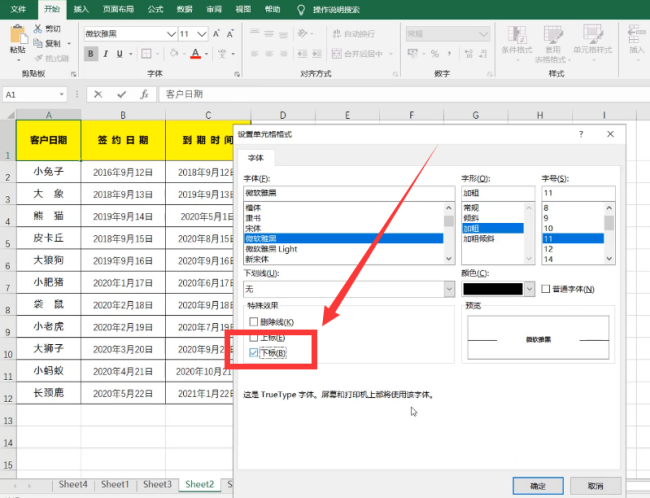The height and width of the screenshot is (498, 650).
Task: Click the Fill Color bucket icon
Action: [174, 53]
